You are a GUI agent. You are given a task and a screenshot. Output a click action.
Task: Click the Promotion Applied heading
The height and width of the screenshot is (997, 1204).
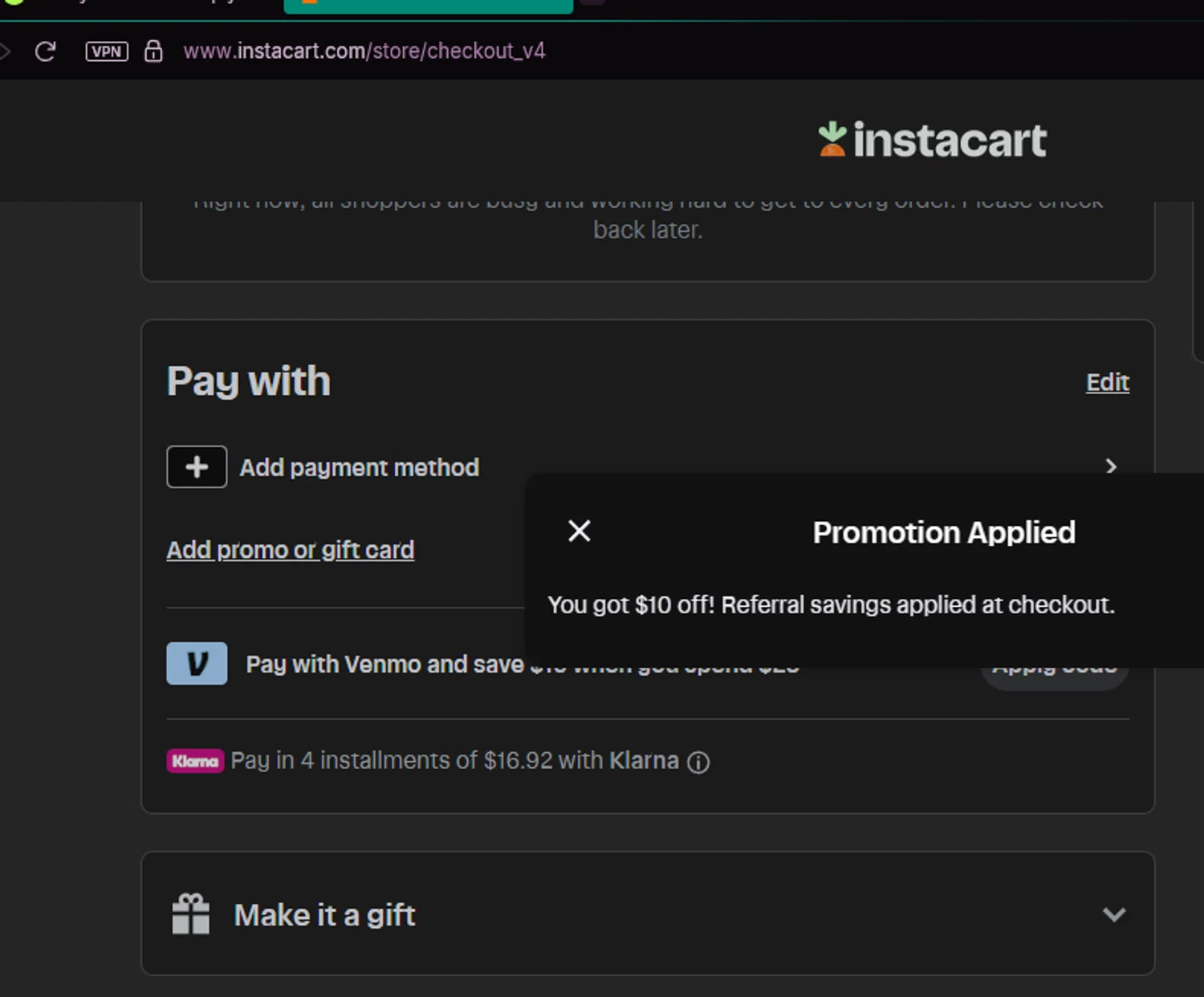[x=944, y=532]
